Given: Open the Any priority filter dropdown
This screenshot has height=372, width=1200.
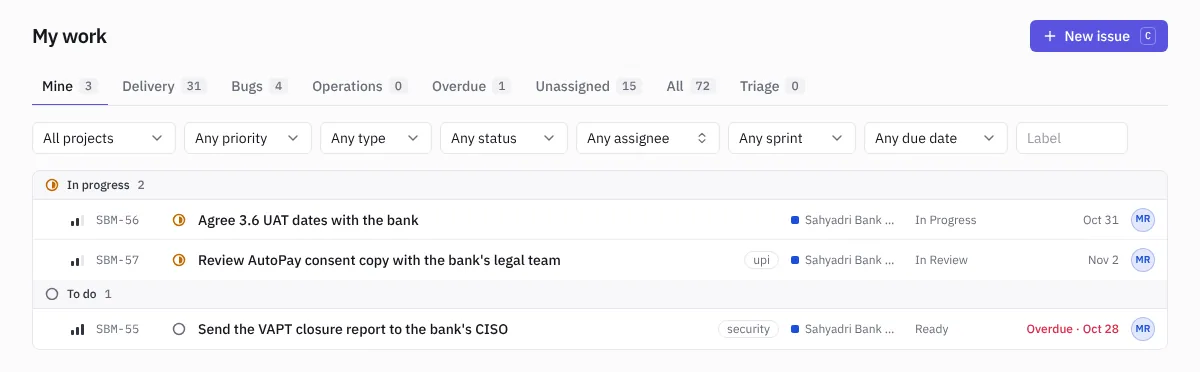Looking at the screenshot, I should pyautogui.click(x=248, y=138).
